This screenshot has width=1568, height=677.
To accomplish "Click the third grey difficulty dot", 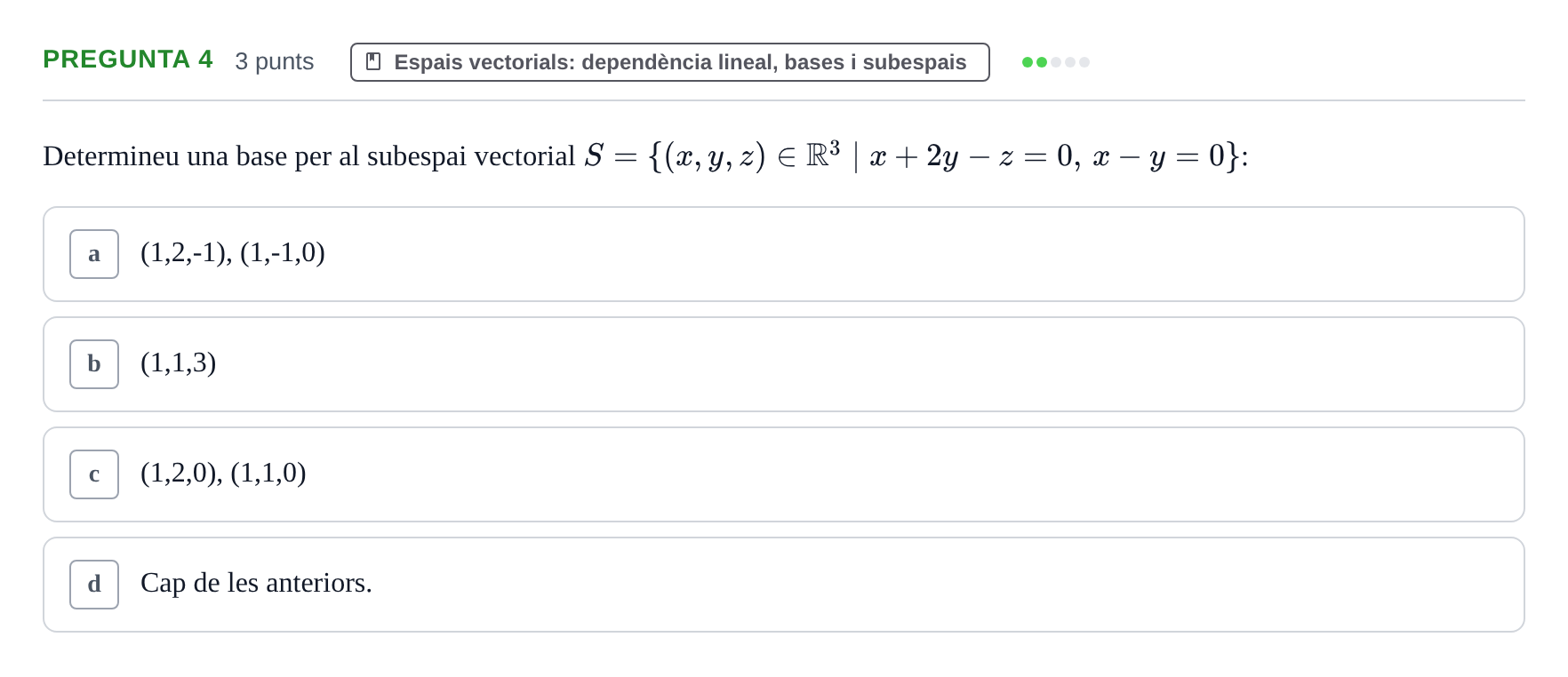I will point(1056,62).
